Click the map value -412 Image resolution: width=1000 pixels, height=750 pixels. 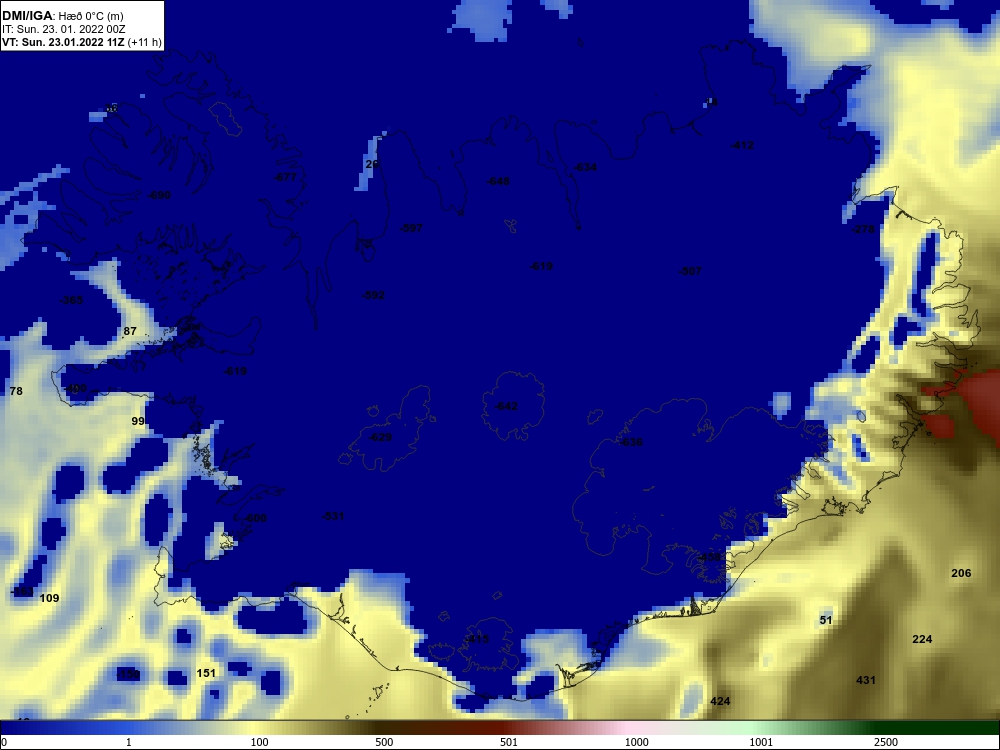(x=742, y=145)
